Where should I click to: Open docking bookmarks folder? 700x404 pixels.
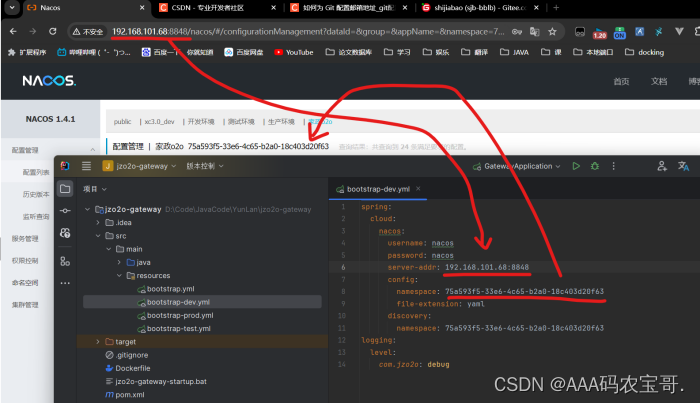645,52
